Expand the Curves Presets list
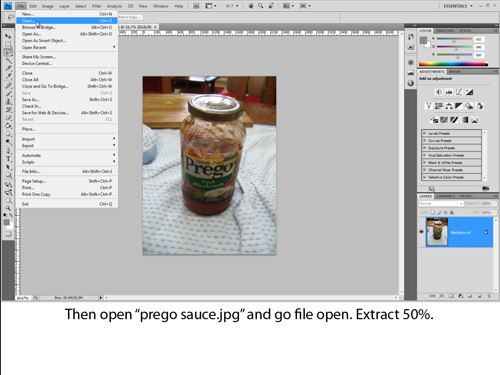This screenshot has width=500, height=375. pyautogui.click(x=452, y=141)
